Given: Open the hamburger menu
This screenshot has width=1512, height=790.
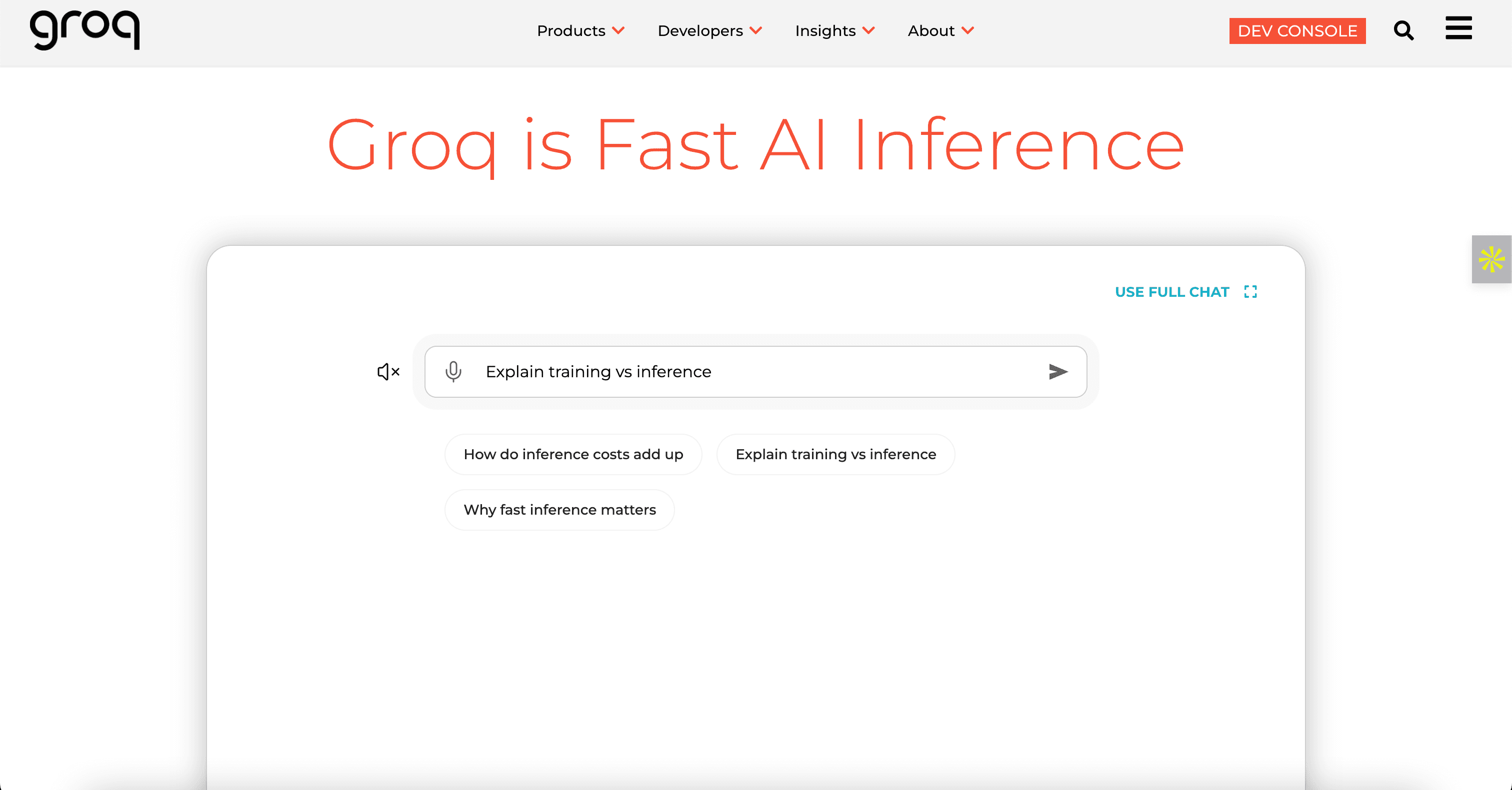Looking at the screenshot, I should (1458, 28).
